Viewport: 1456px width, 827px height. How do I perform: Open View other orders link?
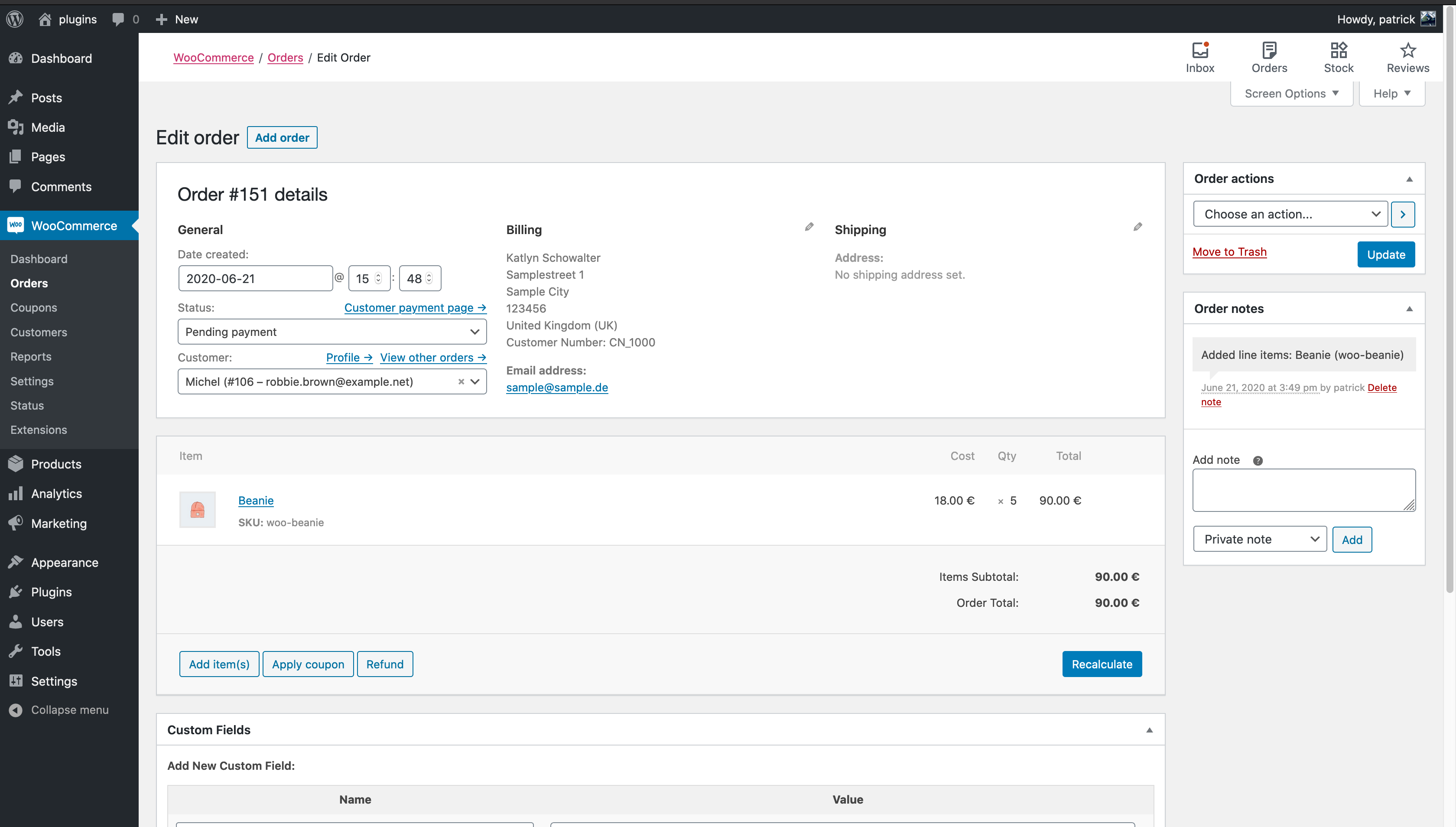pos(433,357)
